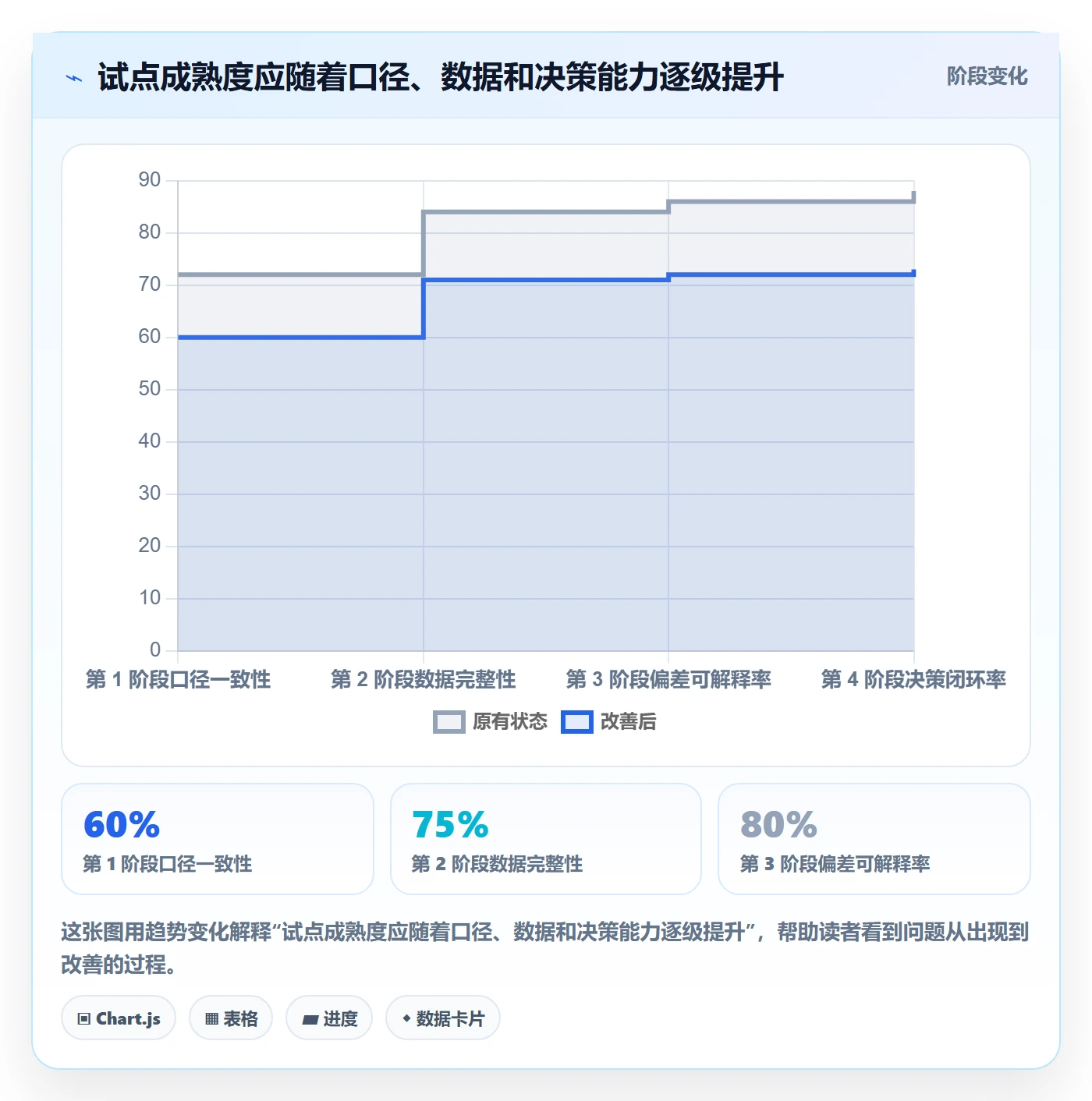This screenshot has width=1092, height=1101.
Task: Click the 75% data card value
Action: tap(450, 824)
